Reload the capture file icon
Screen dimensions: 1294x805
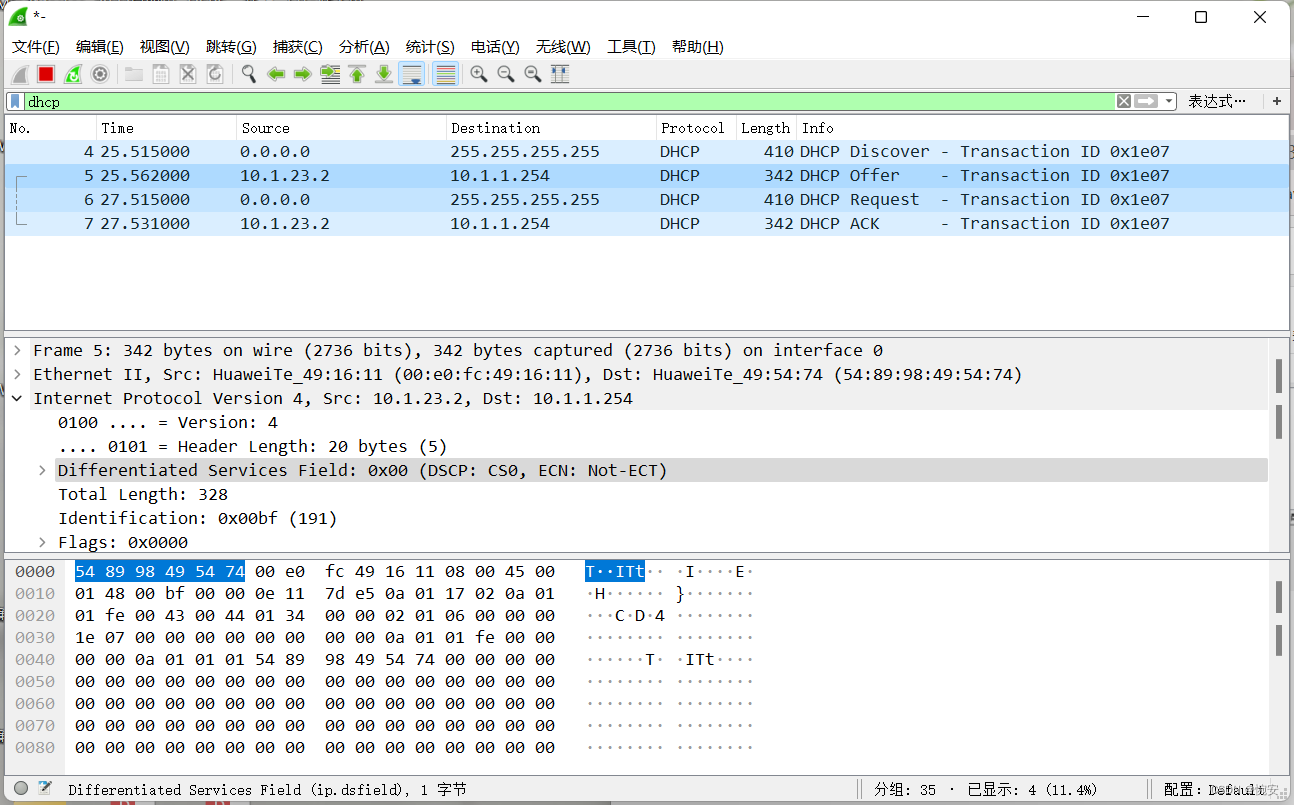[x=214, y=74]
